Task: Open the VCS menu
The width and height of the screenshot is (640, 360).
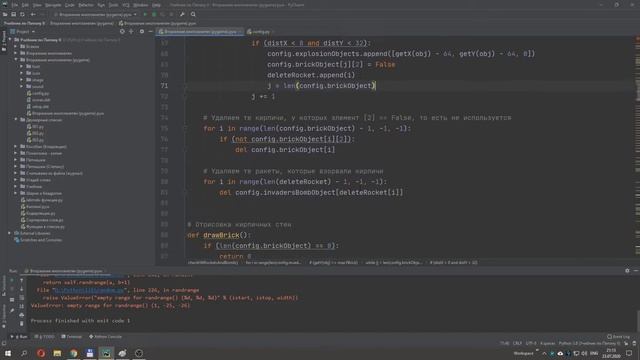Action: click(126, 5)
